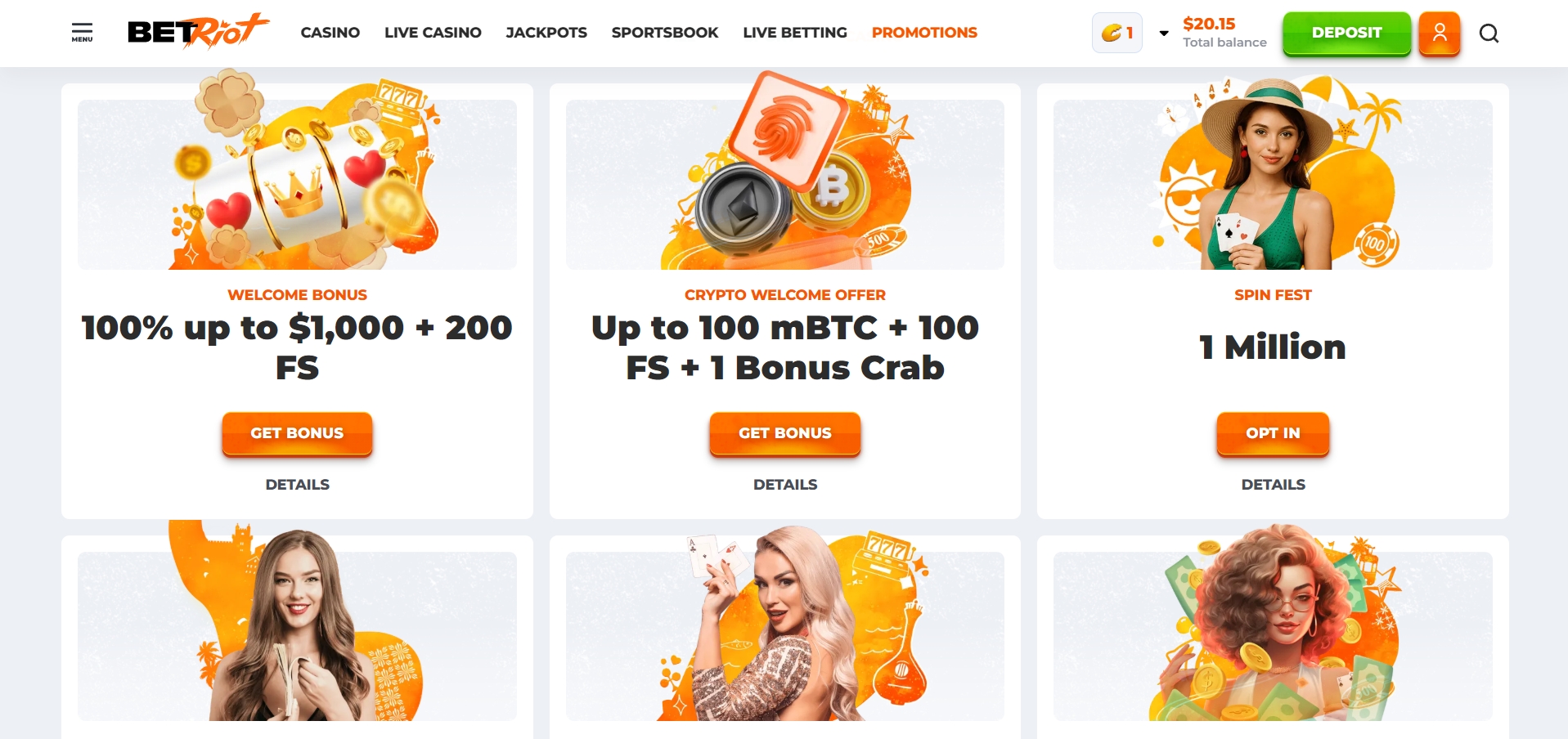The image size is (1568, 739).
Task: Open the search magnifier icon
Action: click(1489, 34)
